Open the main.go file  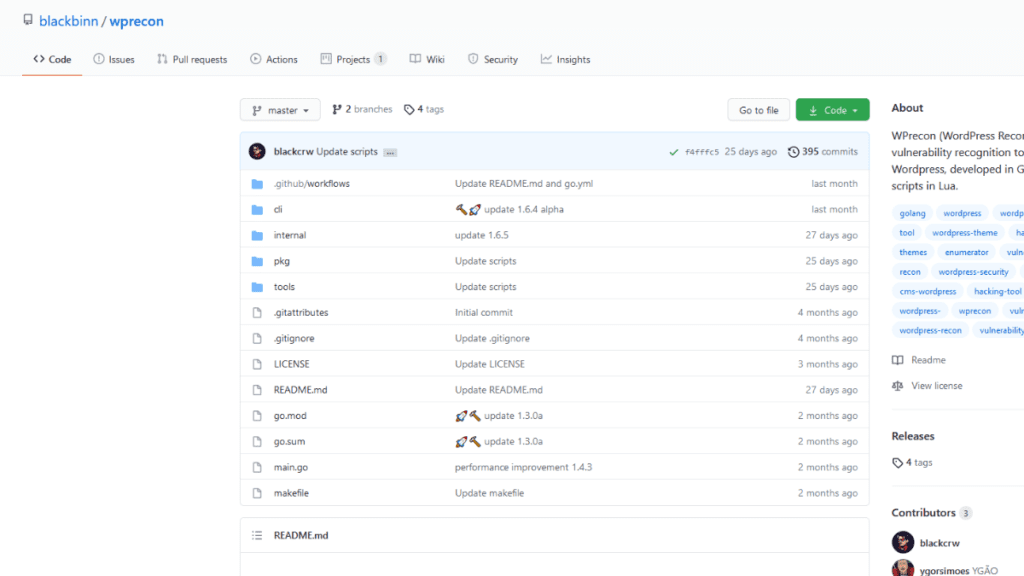[291, 467]
